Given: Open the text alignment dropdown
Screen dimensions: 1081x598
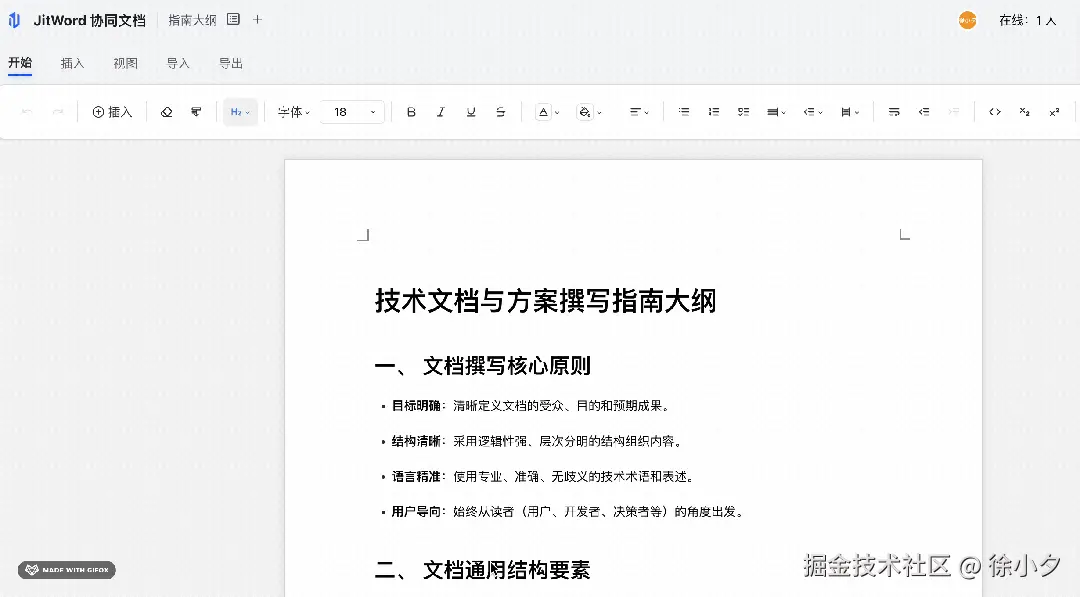Looking at the screenshot, I should 639,112.
